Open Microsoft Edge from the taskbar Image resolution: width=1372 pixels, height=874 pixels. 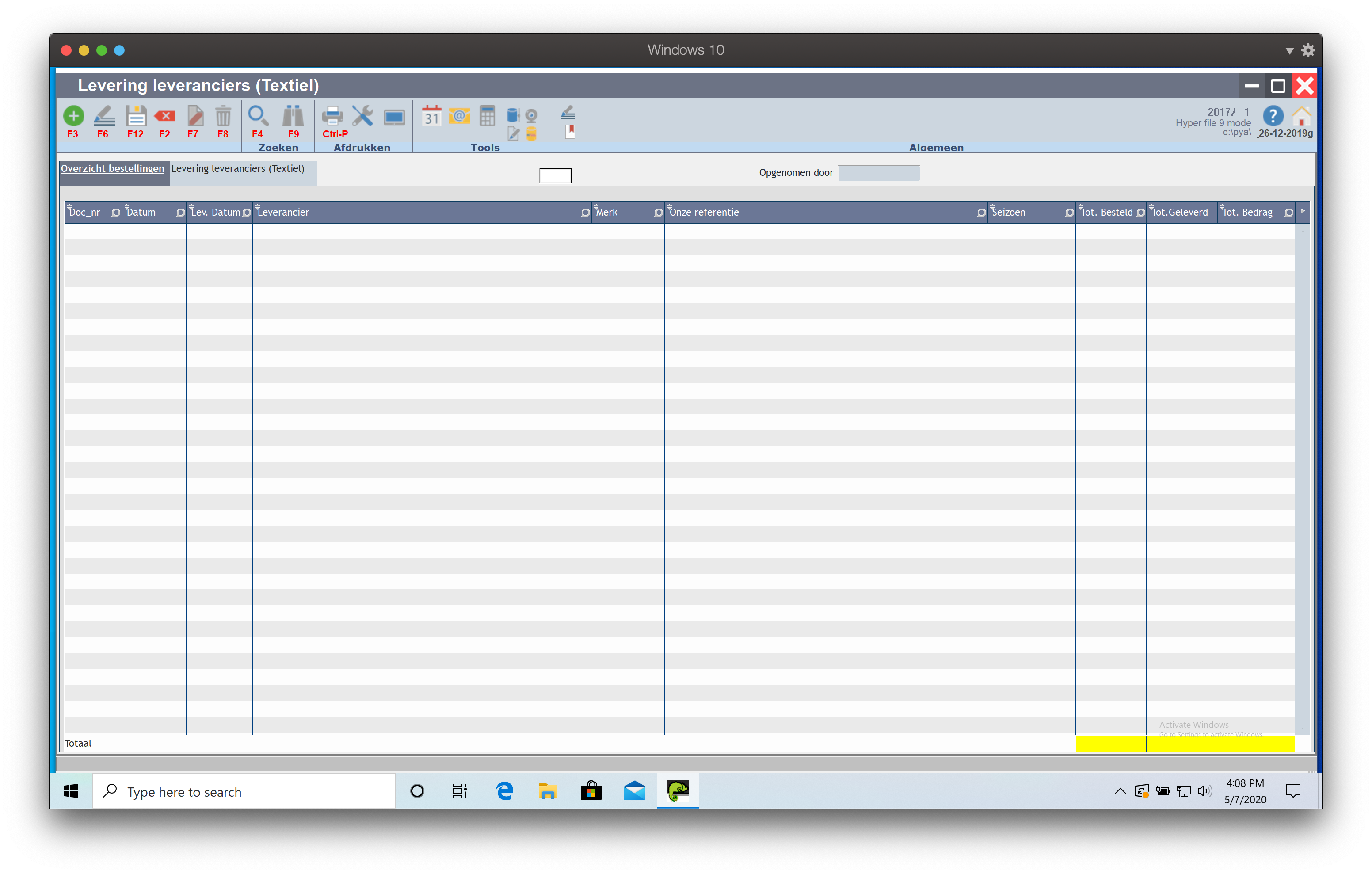[504, 791]
